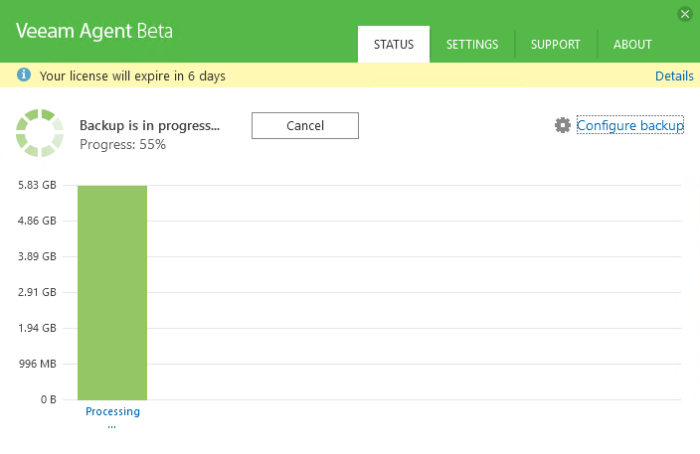Click the 996 MB axis label
Viewport: 700px width, 454px height.
(38, 364)
